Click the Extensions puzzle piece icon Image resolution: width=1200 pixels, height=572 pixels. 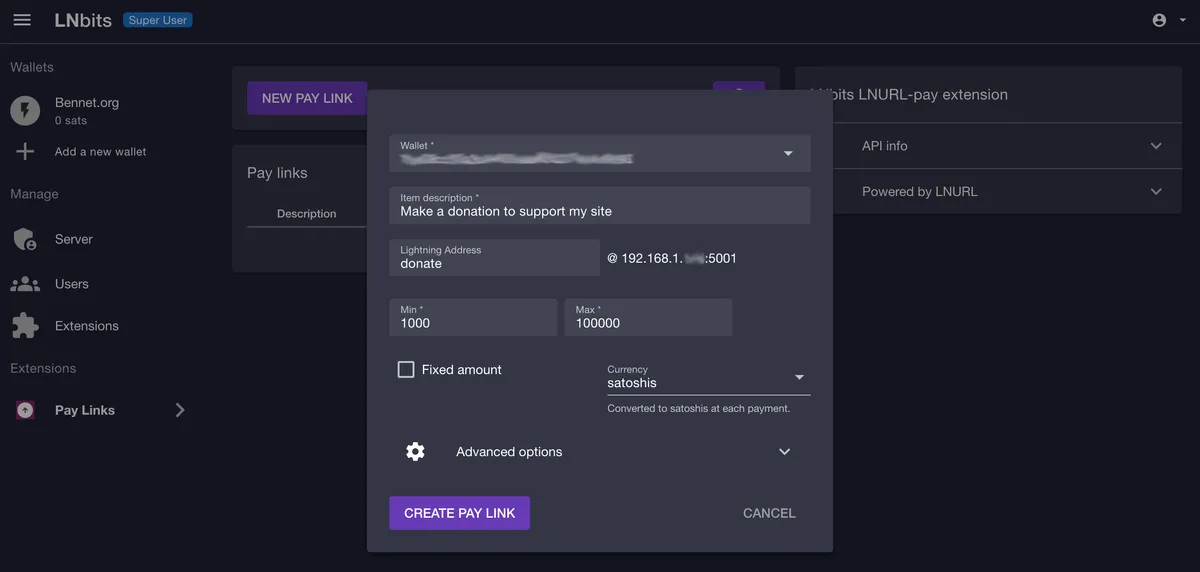coord(25,326)
